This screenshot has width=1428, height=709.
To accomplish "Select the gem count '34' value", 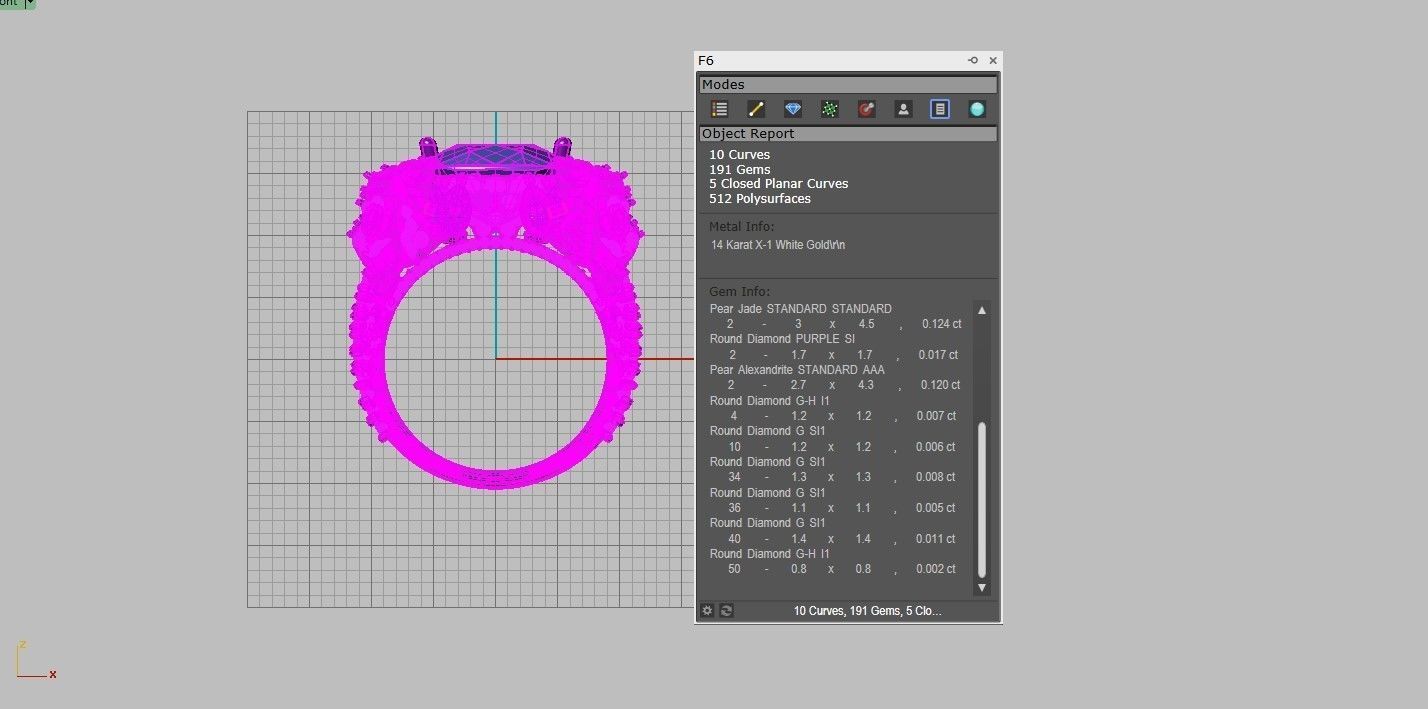I will pyautogui.click(x=734, y=477).
